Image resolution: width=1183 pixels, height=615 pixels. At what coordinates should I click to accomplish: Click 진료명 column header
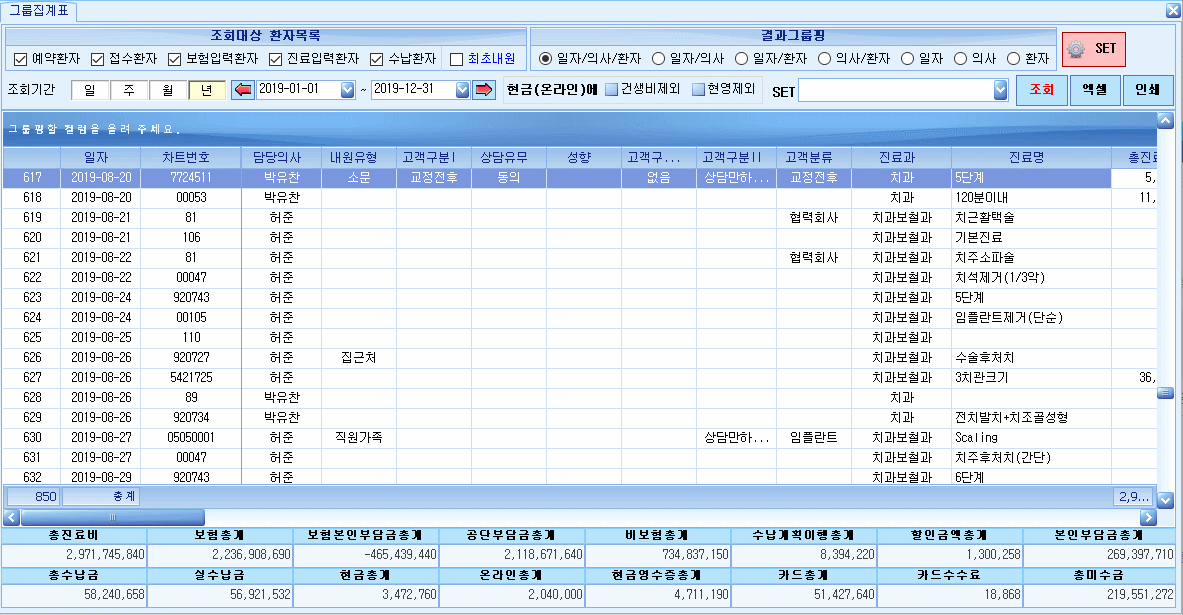pyautogui.click(x=1031, y=158)
